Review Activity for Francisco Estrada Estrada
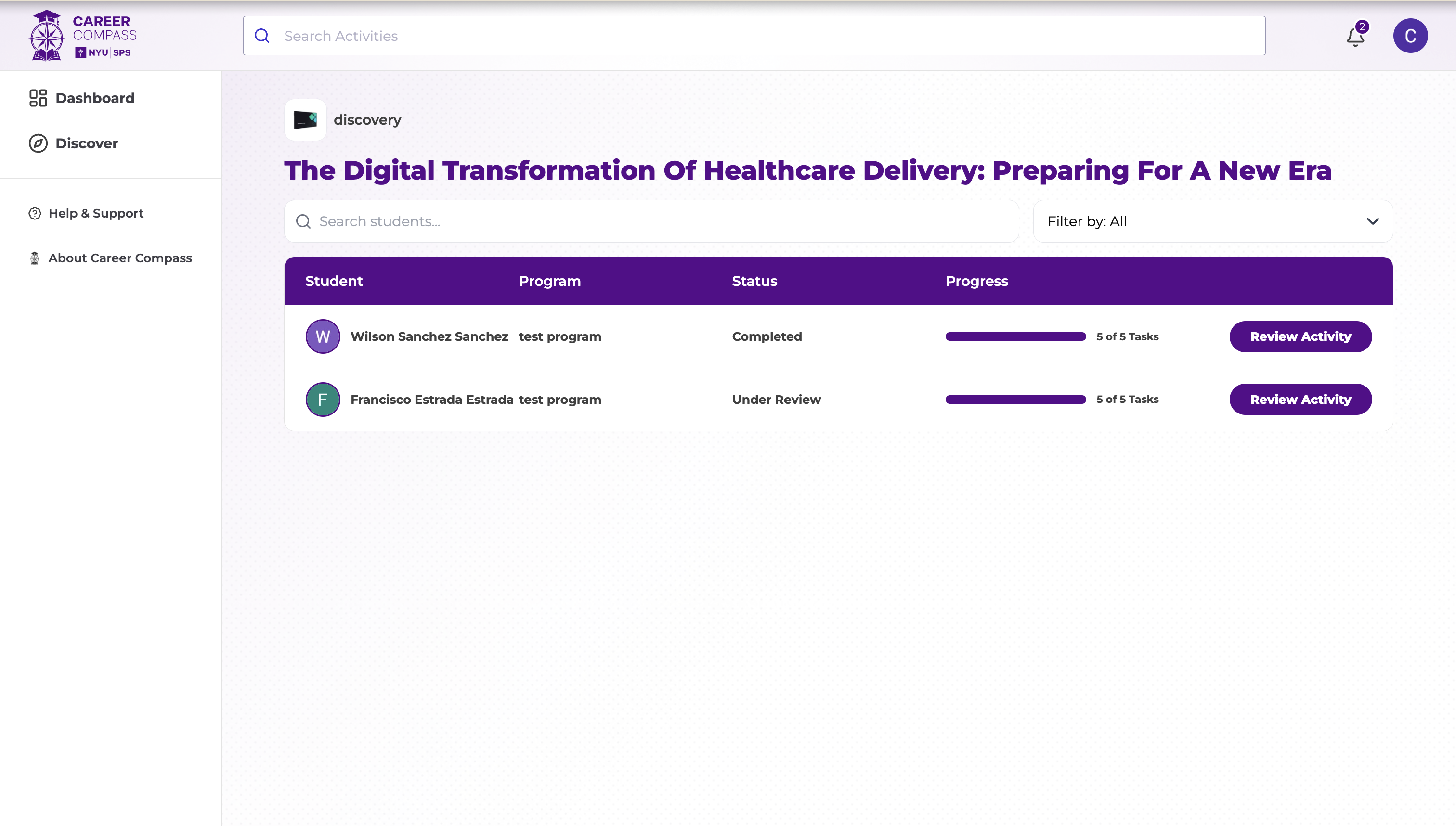Image resolution: width=1456 pixels, height=826 pixels. [1300, 400]
